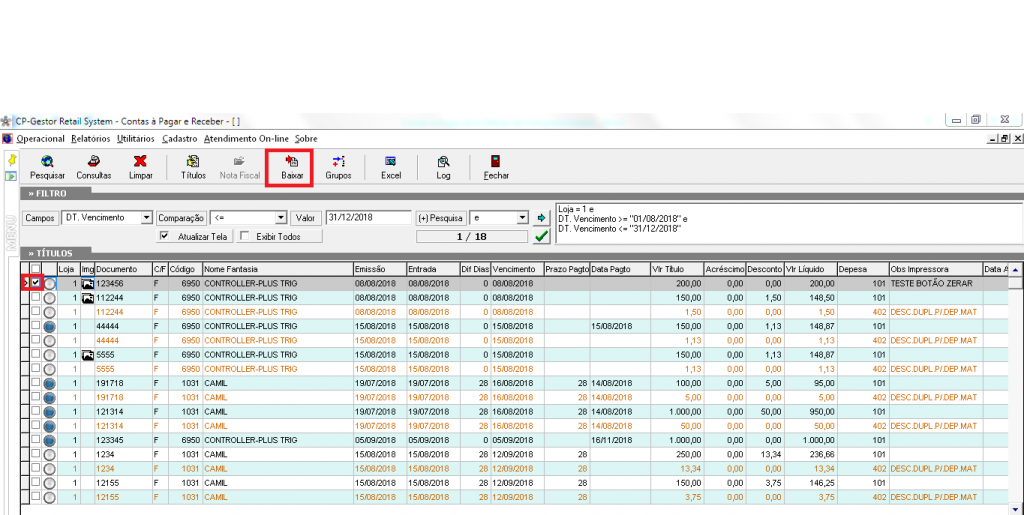The image size is (1024, 515).
Task: Enable the Exibir Todos checkbox
Action: (x=245, y=236)
